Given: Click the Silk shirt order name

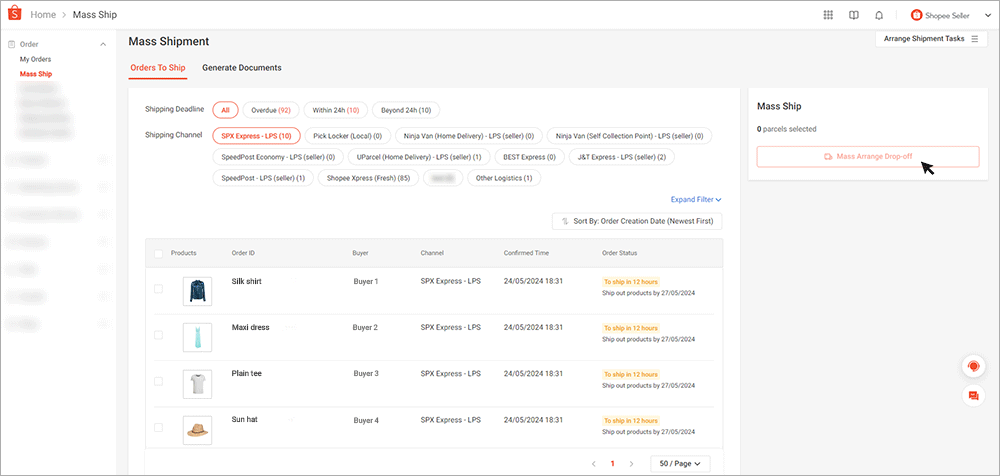Looking at the screenshot, I should (247, 281).
